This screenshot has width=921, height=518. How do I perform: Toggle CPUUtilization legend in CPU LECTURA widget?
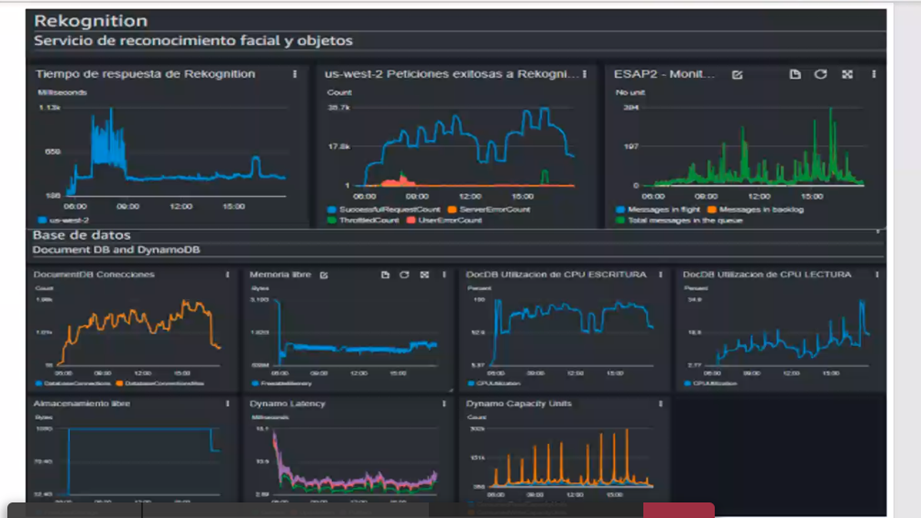click(710, 384)
